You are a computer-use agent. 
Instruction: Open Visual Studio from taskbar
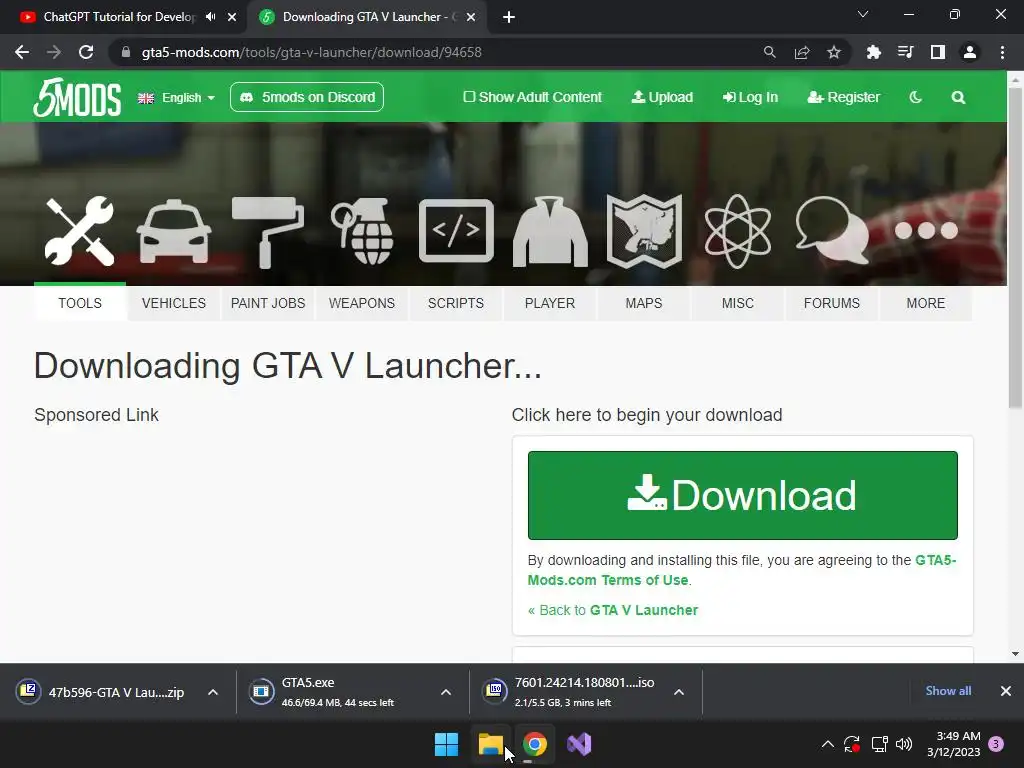coord(579,744)
